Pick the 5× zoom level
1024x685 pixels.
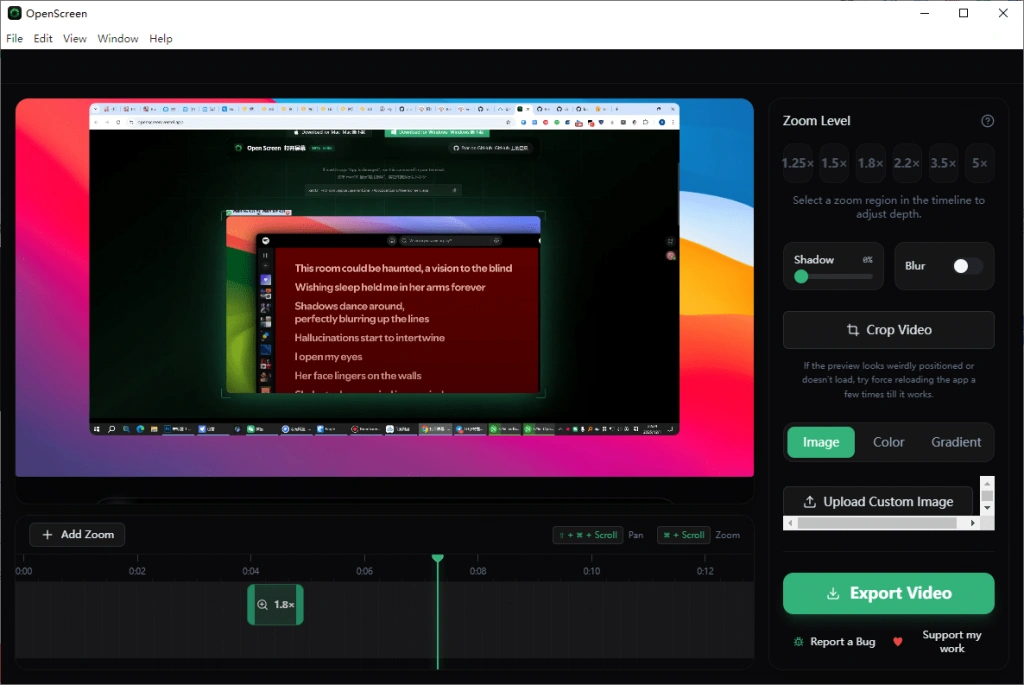[x=979, y=163]
